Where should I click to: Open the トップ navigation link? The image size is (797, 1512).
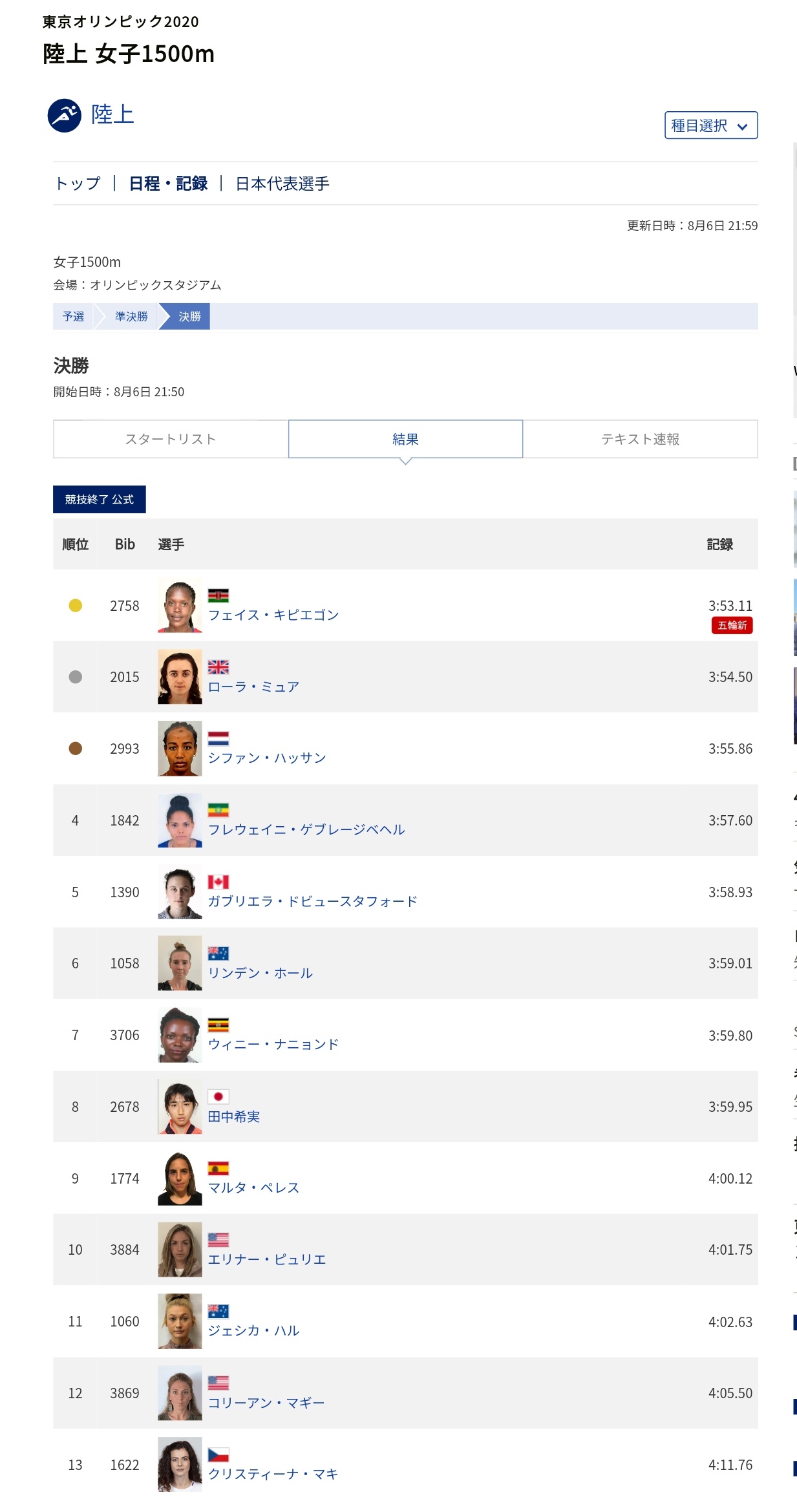coord(78,184)
